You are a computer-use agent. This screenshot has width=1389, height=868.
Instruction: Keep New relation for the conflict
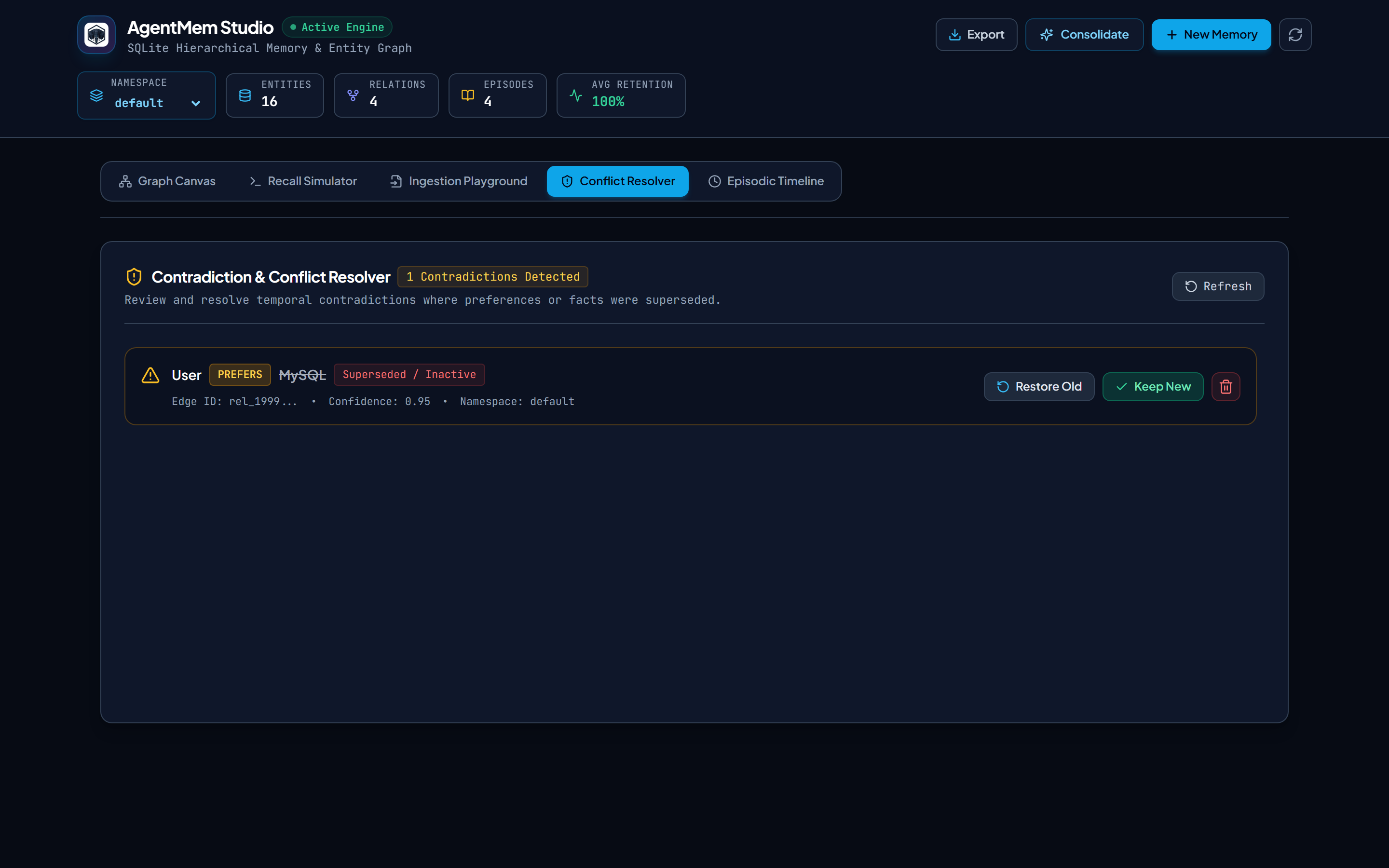(x=1153, y=386)
